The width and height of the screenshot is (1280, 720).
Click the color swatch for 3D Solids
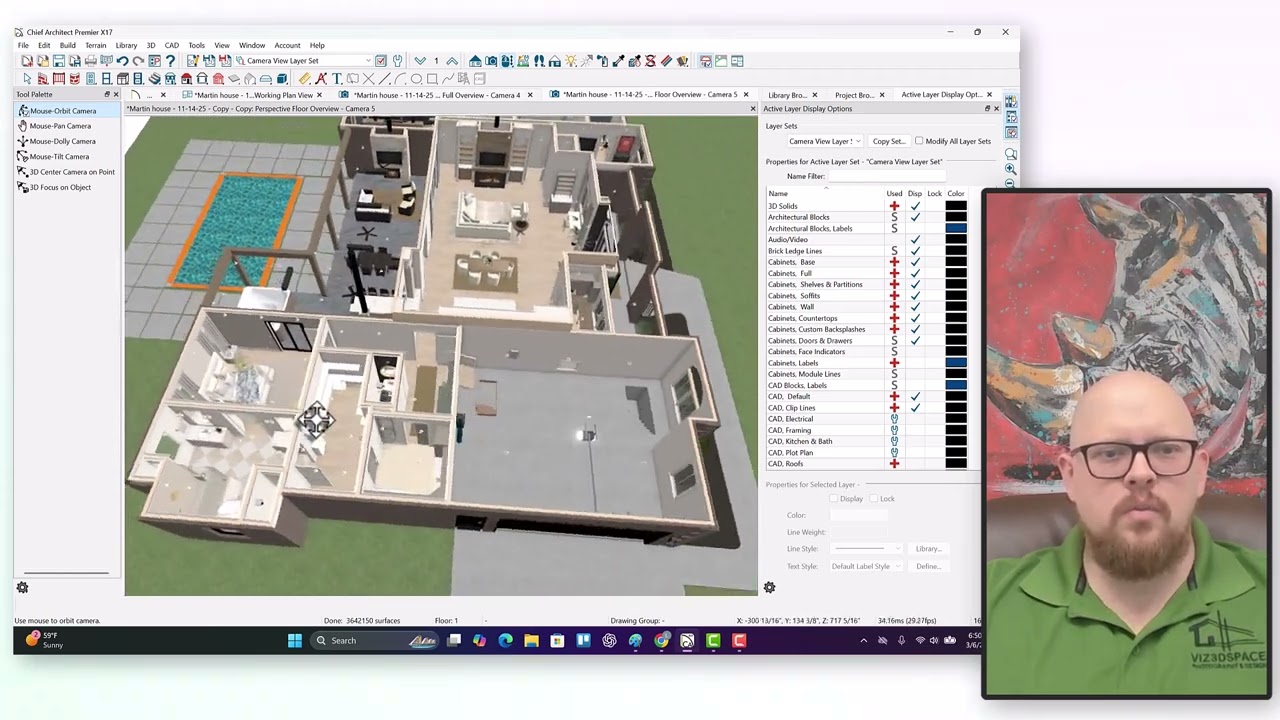[956, 206]
